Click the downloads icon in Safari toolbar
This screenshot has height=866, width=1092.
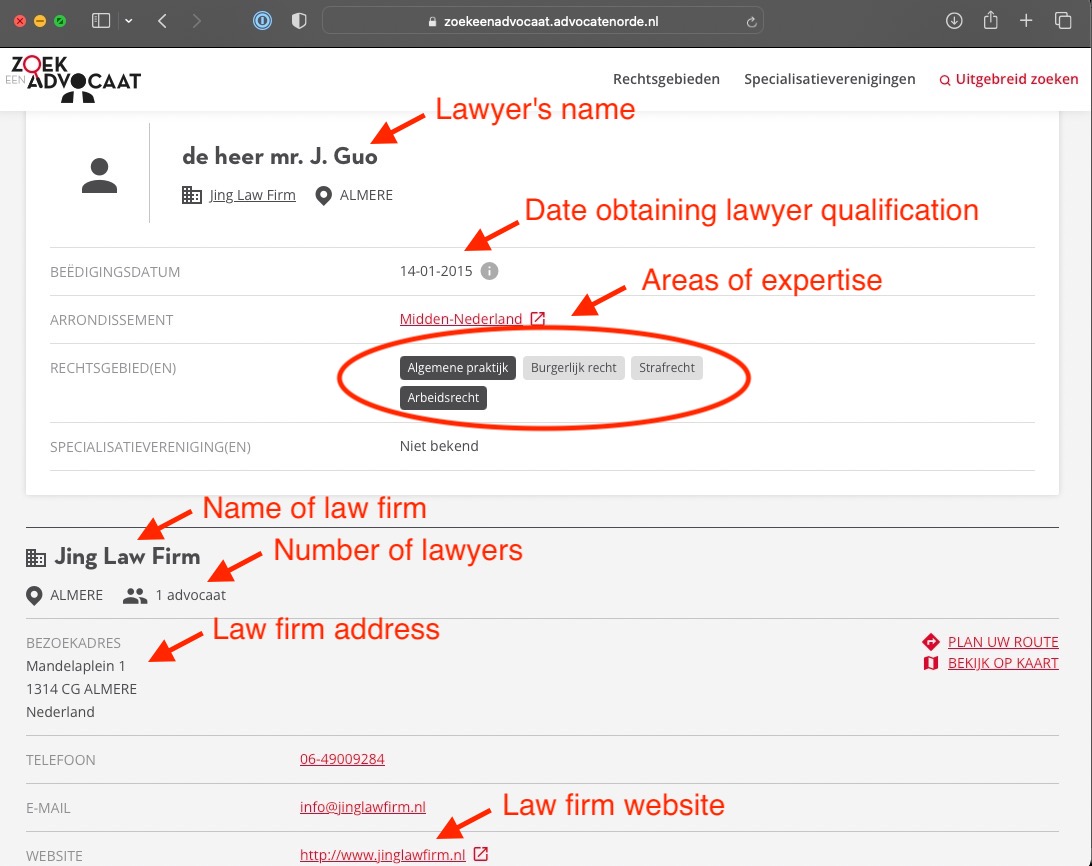coord(953,20)
